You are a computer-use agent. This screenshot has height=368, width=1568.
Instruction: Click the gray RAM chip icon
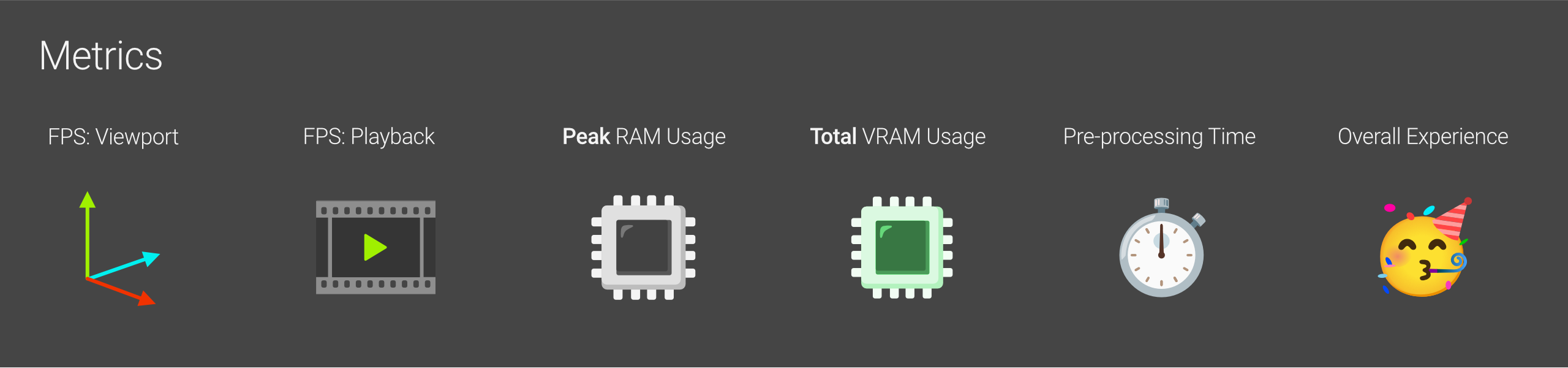(643, 247)
